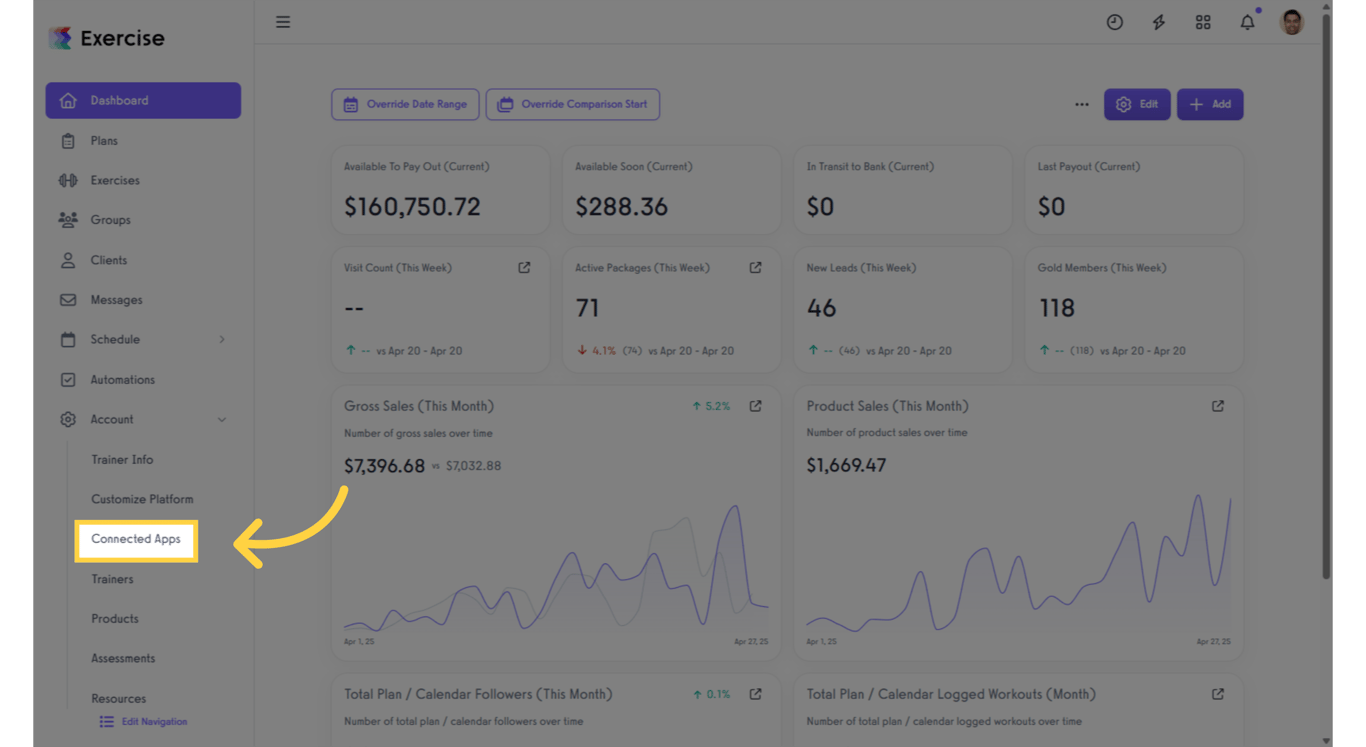The height and width of the screenshot is (747, 1366).
Task: Click the Override Date Range button
Action: pyautogui.click(x=405, y=104)
